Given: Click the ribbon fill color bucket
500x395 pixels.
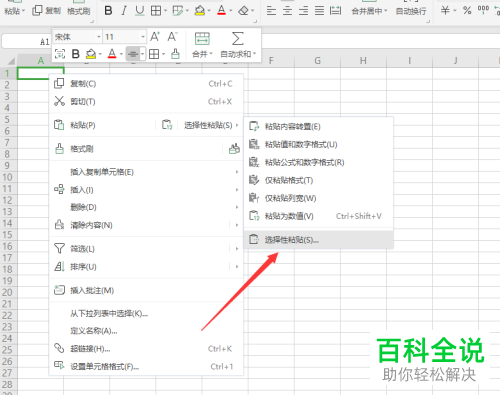Looking at the screenshot, I should [x=200, y=11].
